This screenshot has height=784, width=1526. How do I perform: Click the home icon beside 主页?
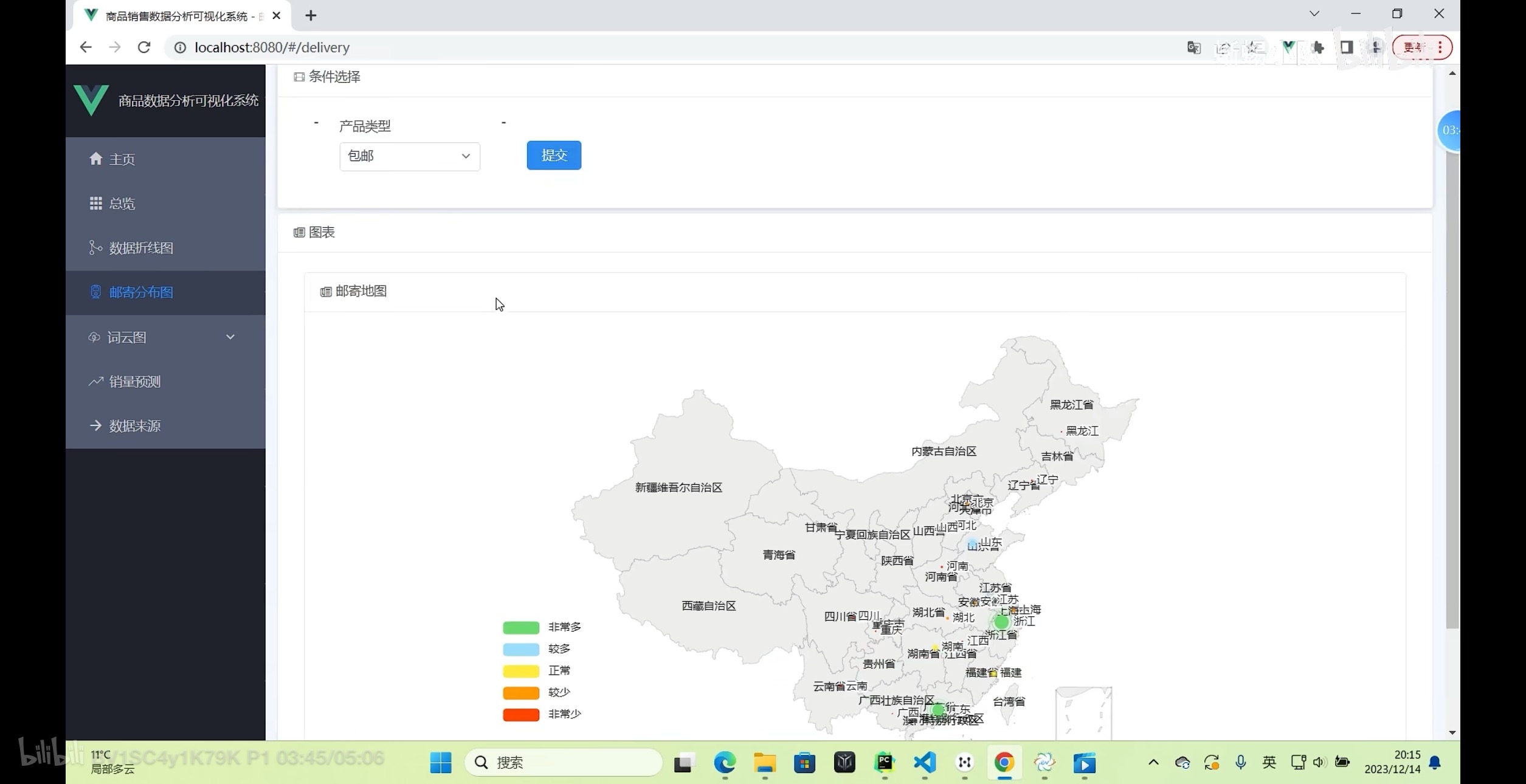click(x=95, y=159)
